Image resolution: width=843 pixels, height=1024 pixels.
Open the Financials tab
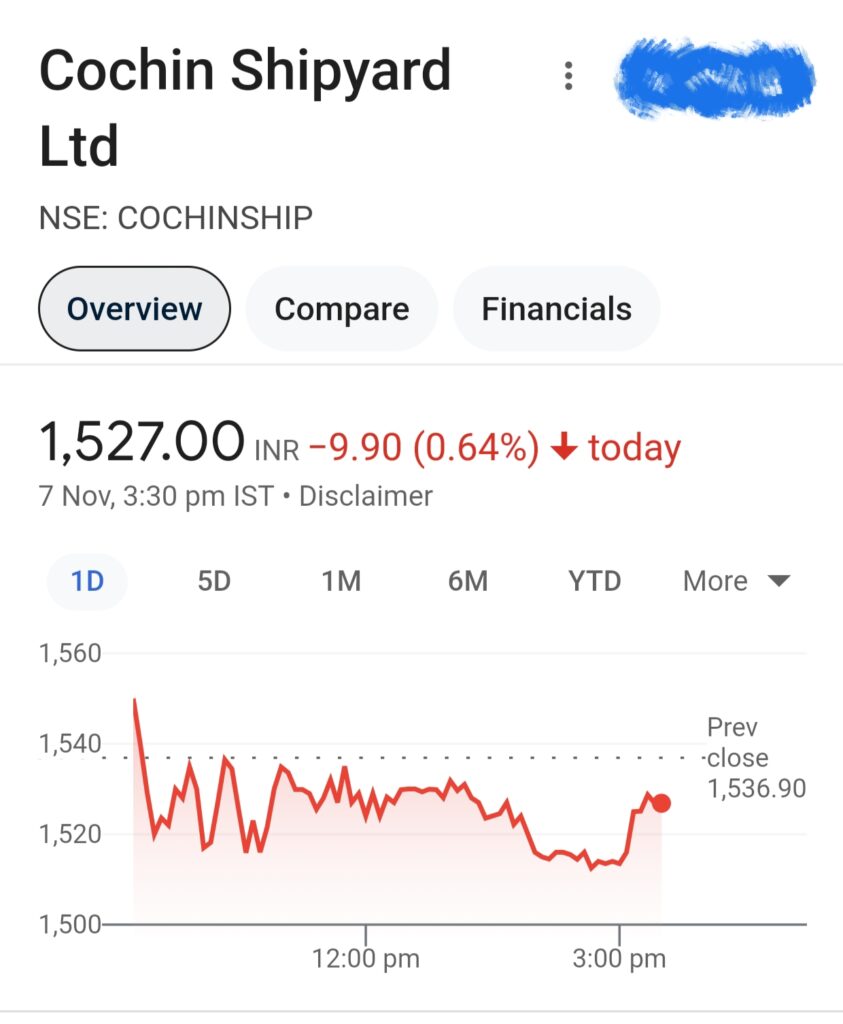click(556, 308)
